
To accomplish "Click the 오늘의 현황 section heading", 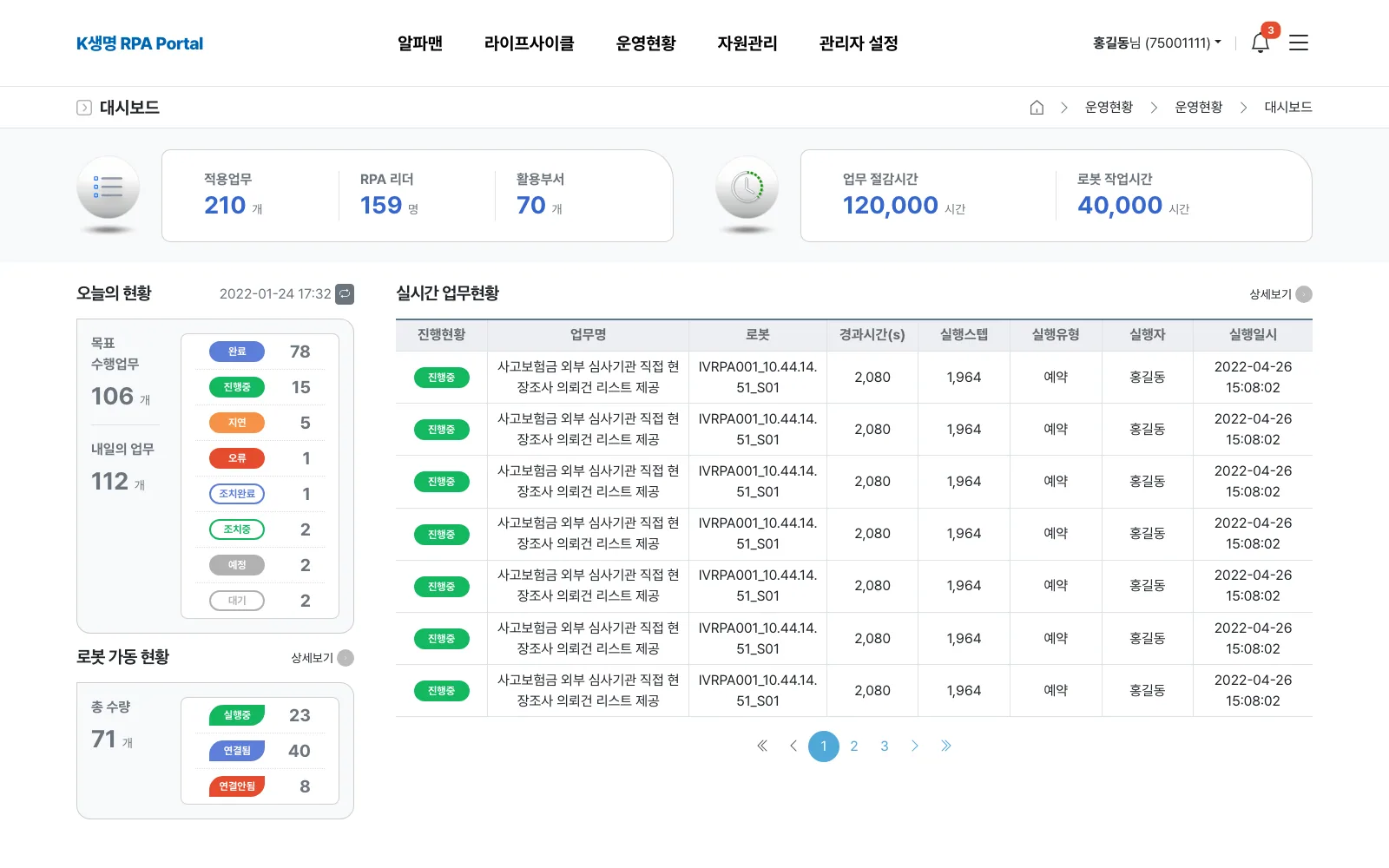I will pyautogui.click(x=114, y=293).
